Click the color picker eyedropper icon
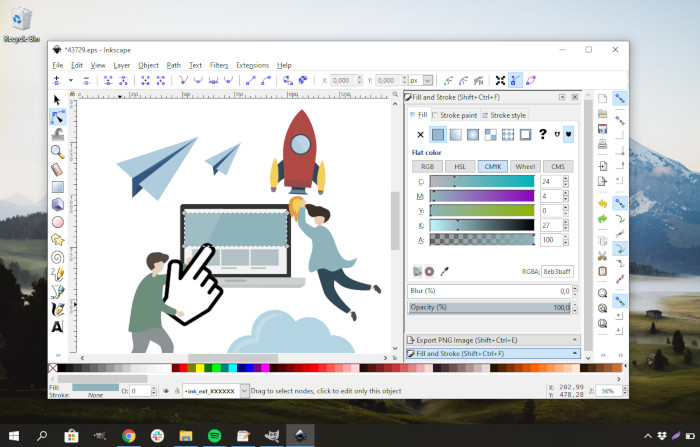Image resolution: width=700 pixels, height=447 pixels. 445,271
